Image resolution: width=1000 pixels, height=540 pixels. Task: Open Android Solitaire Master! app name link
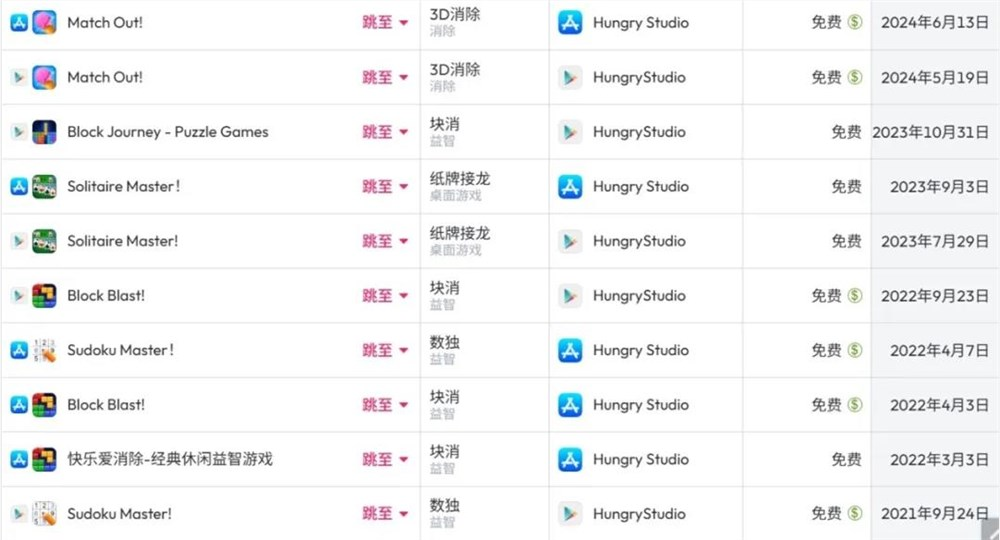tap(122, 241)
